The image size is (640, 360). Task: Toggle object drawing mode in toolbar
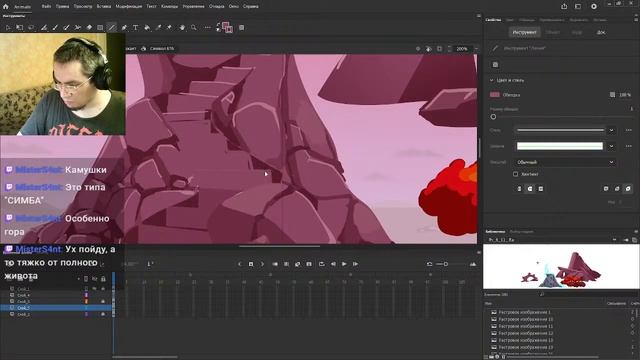[242, 28]
